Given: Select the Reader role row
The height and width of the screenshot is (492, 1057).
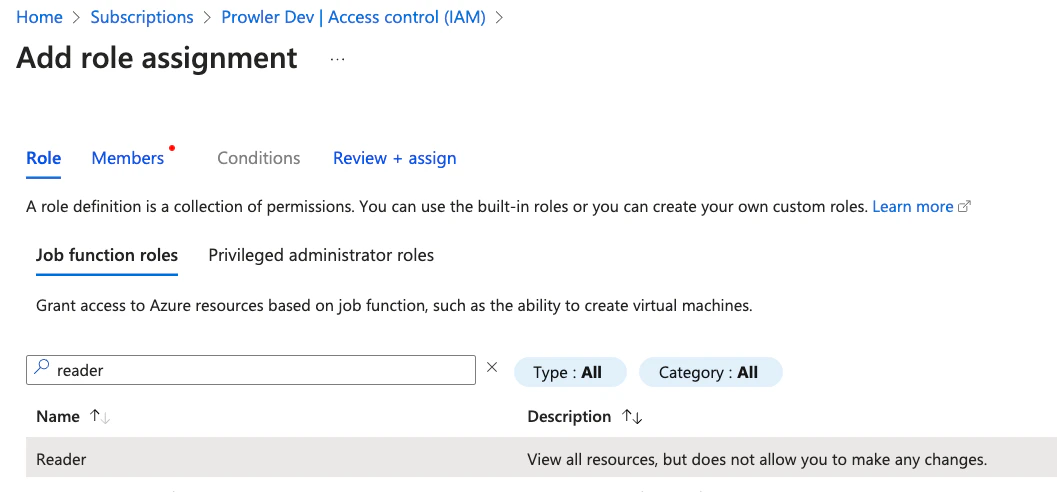Looking at the screenshot, I should [541, 460].
